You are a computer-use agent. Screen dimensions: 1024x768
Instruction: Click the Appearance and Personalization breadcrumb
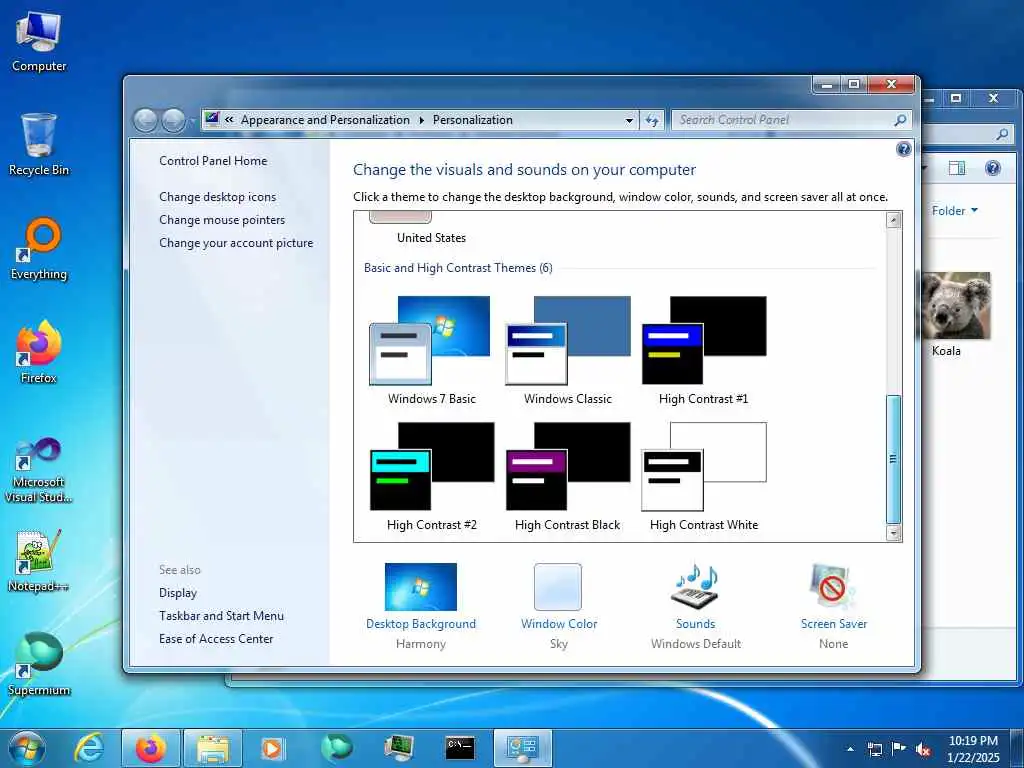tap(325, 120)
